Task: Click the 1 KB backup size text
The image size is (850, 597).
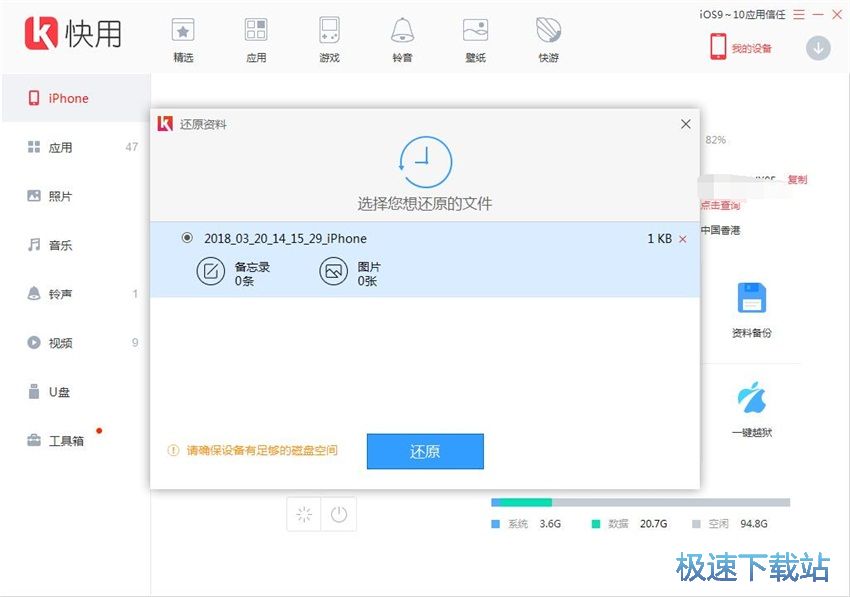Action: pos(660,239)
